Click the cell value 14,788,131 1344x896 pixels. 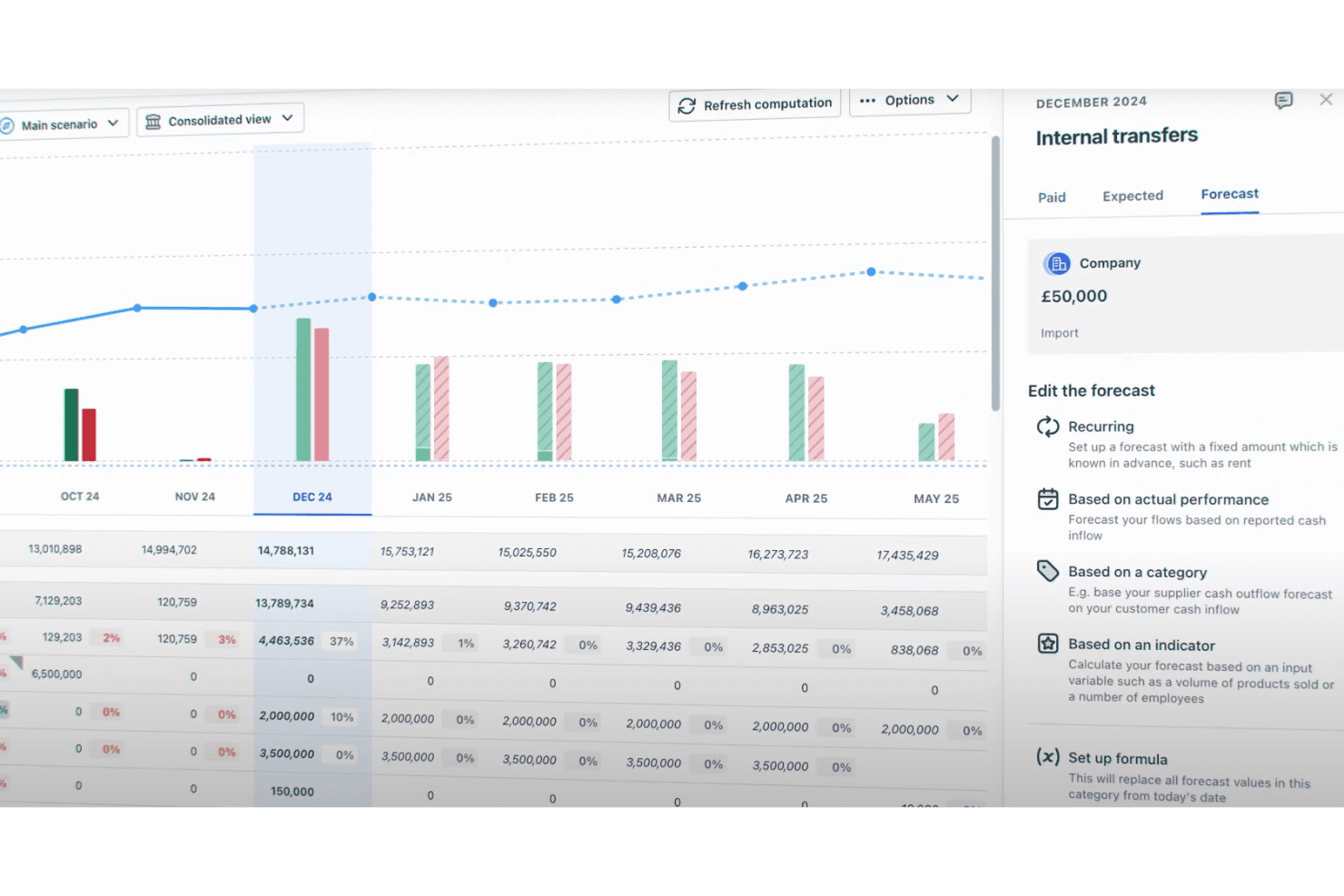286,550
